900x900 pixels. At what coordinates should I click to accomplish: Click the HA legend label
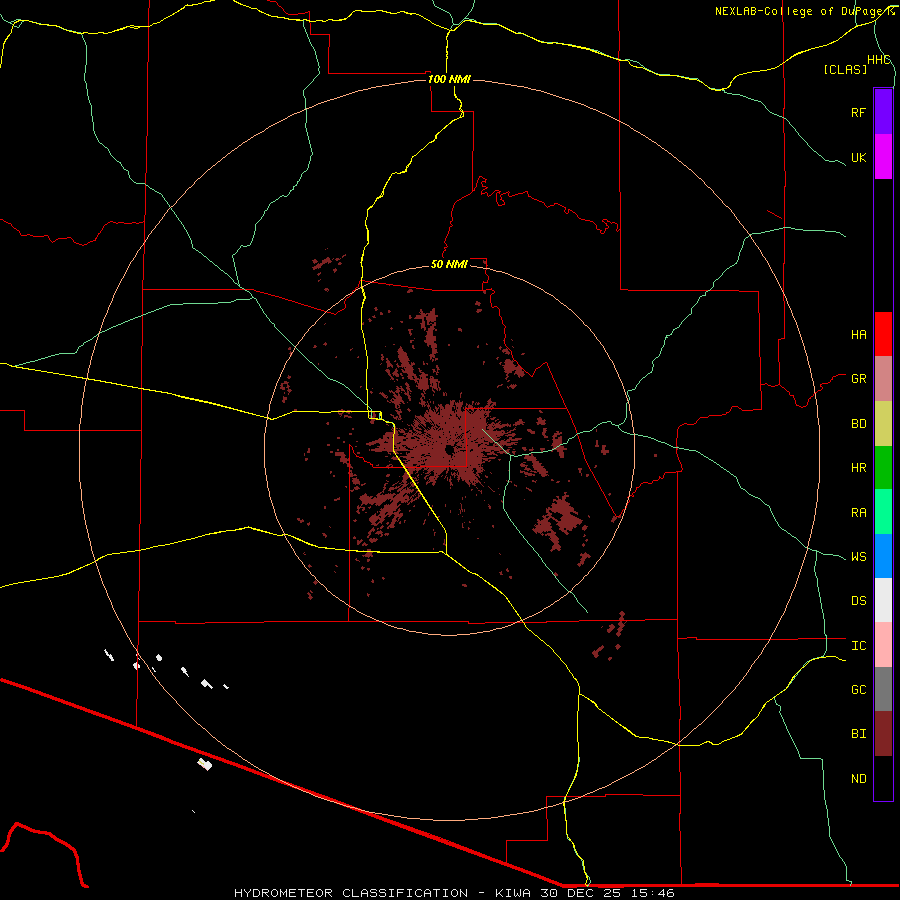point(858,335)
